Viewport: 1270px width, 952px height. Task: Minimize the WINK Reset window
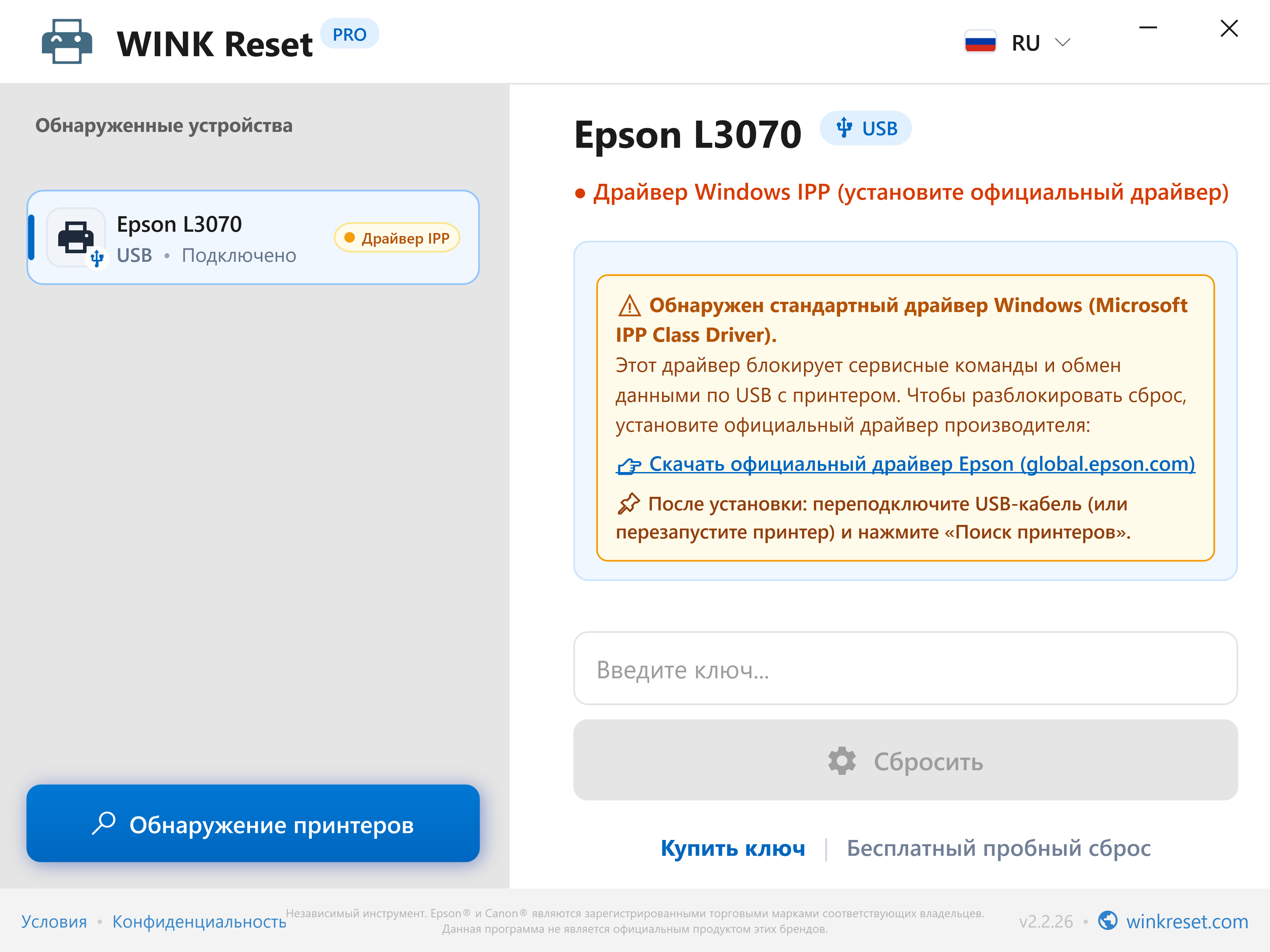coord(1148,27)
